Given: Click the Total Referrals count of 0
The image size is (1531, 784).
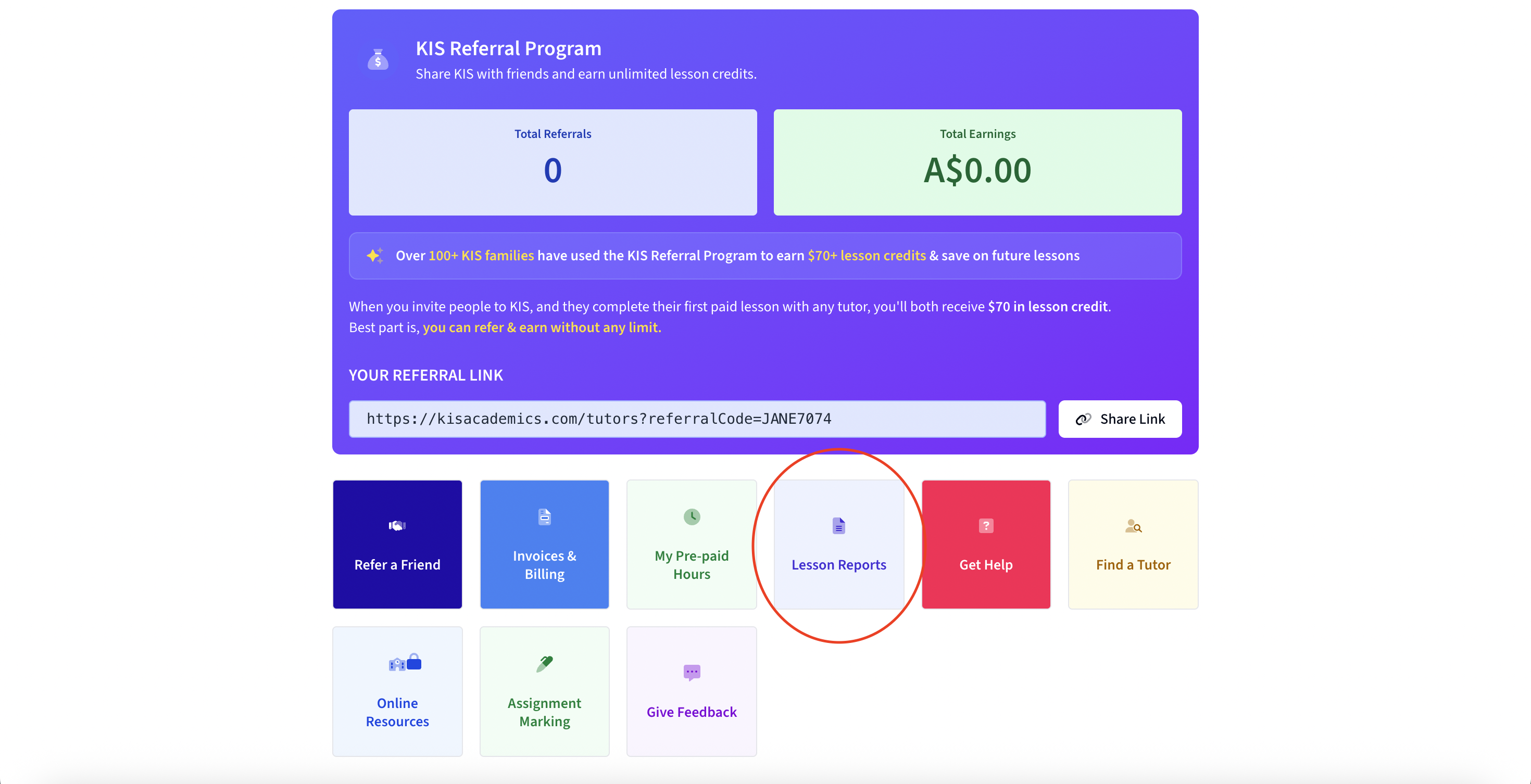Looking at the screenshot, I should pyautogui.click(x=553, y=170).
